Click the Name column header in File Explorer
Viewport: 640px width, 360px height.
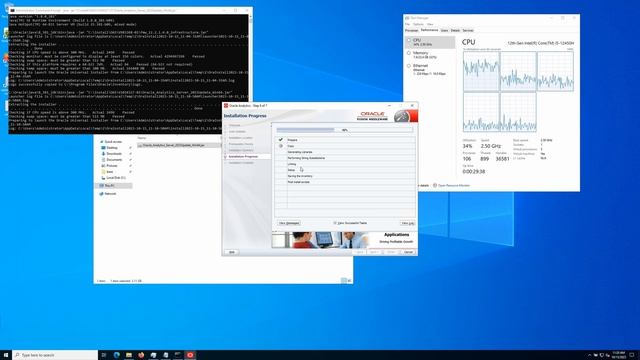tap(142, 138)
